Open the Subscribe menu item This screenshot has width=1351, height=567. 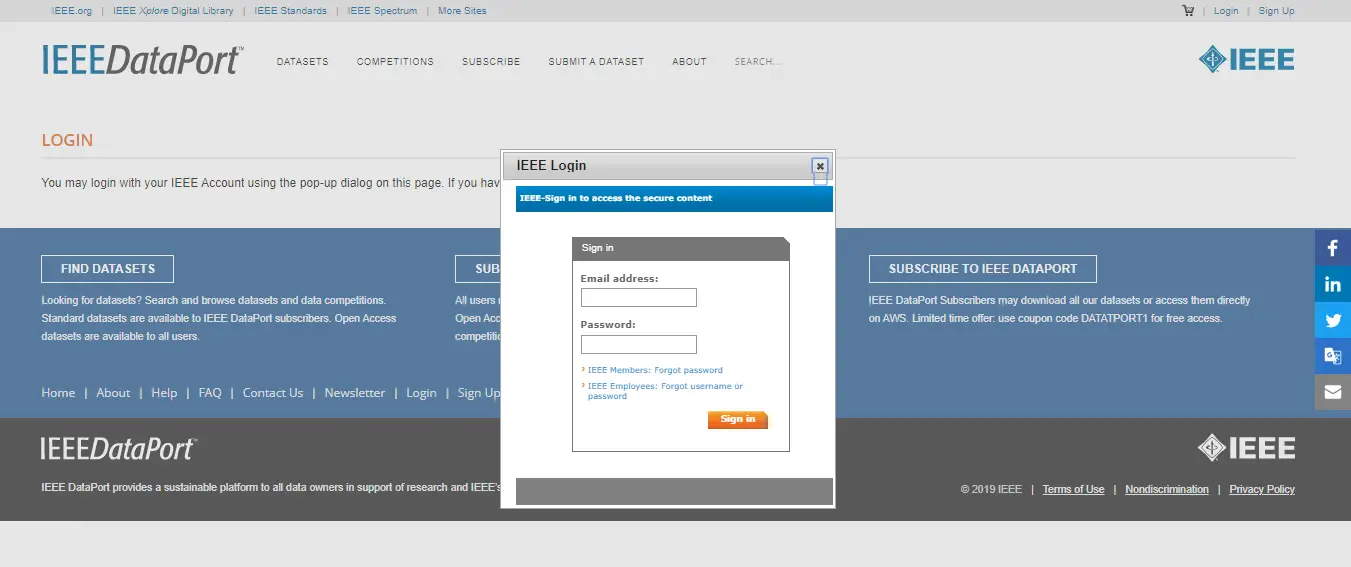pos(491,62)
